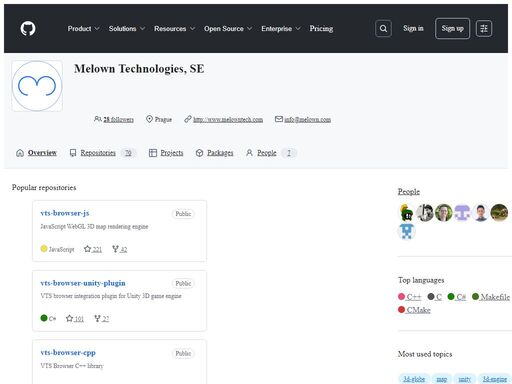Open fourth member purple identicon avatar
The height and width of the screenshot is (384, 512).
(x=462, y=212)
